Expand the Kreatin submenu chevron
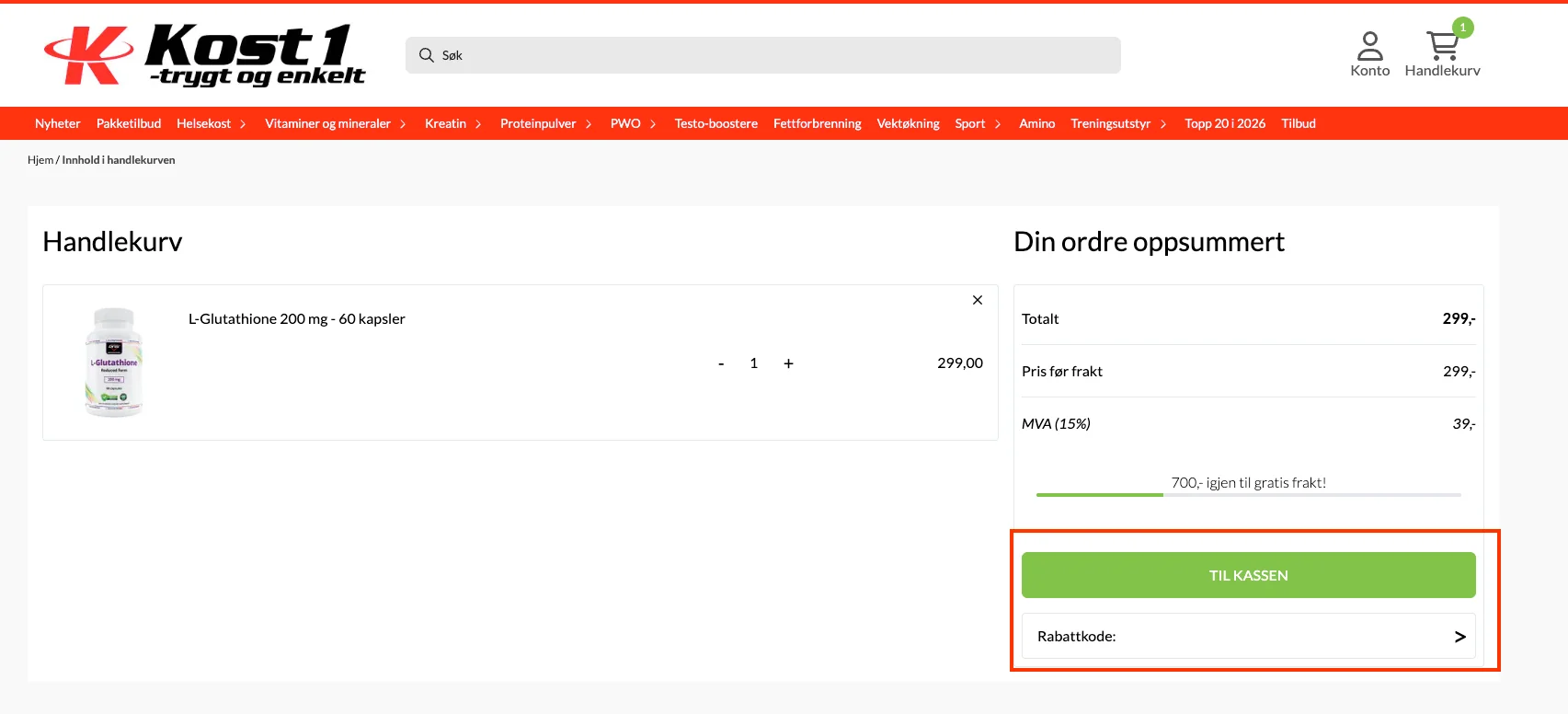 point(478,124)
